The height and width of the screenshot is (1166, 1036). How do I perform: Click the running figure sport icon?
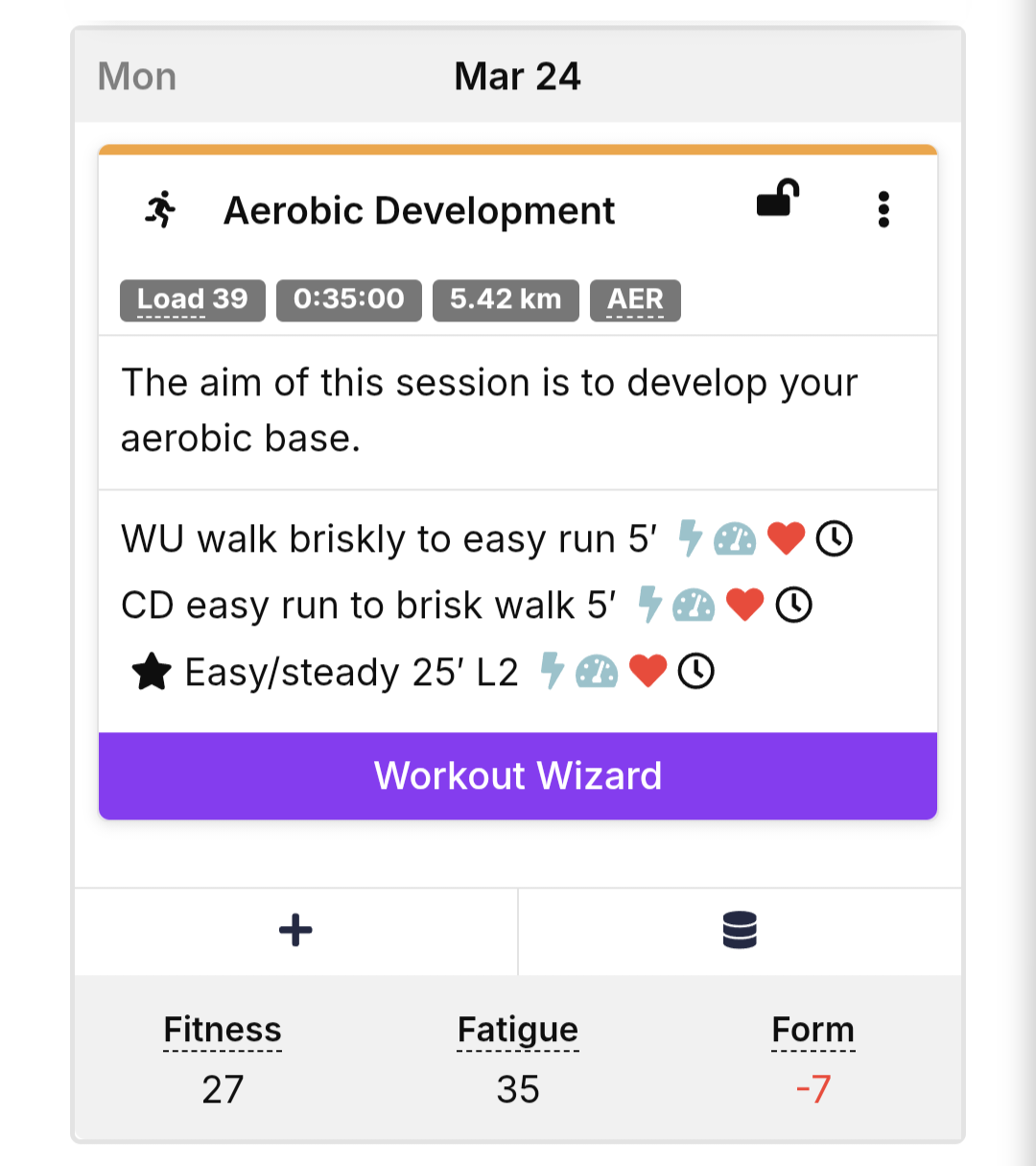(161, 209)
